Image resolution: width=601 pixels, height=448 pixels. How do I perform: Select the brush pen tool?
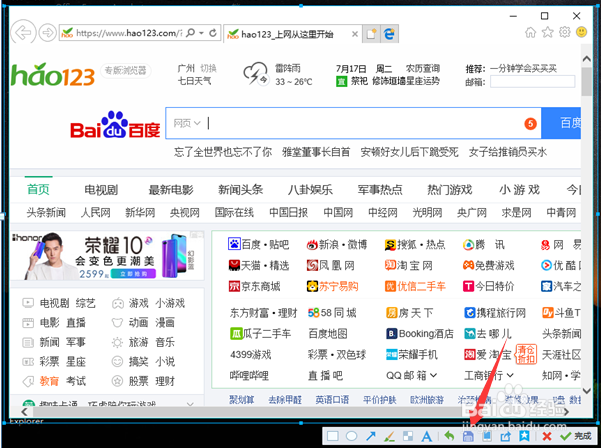[389, 436]
